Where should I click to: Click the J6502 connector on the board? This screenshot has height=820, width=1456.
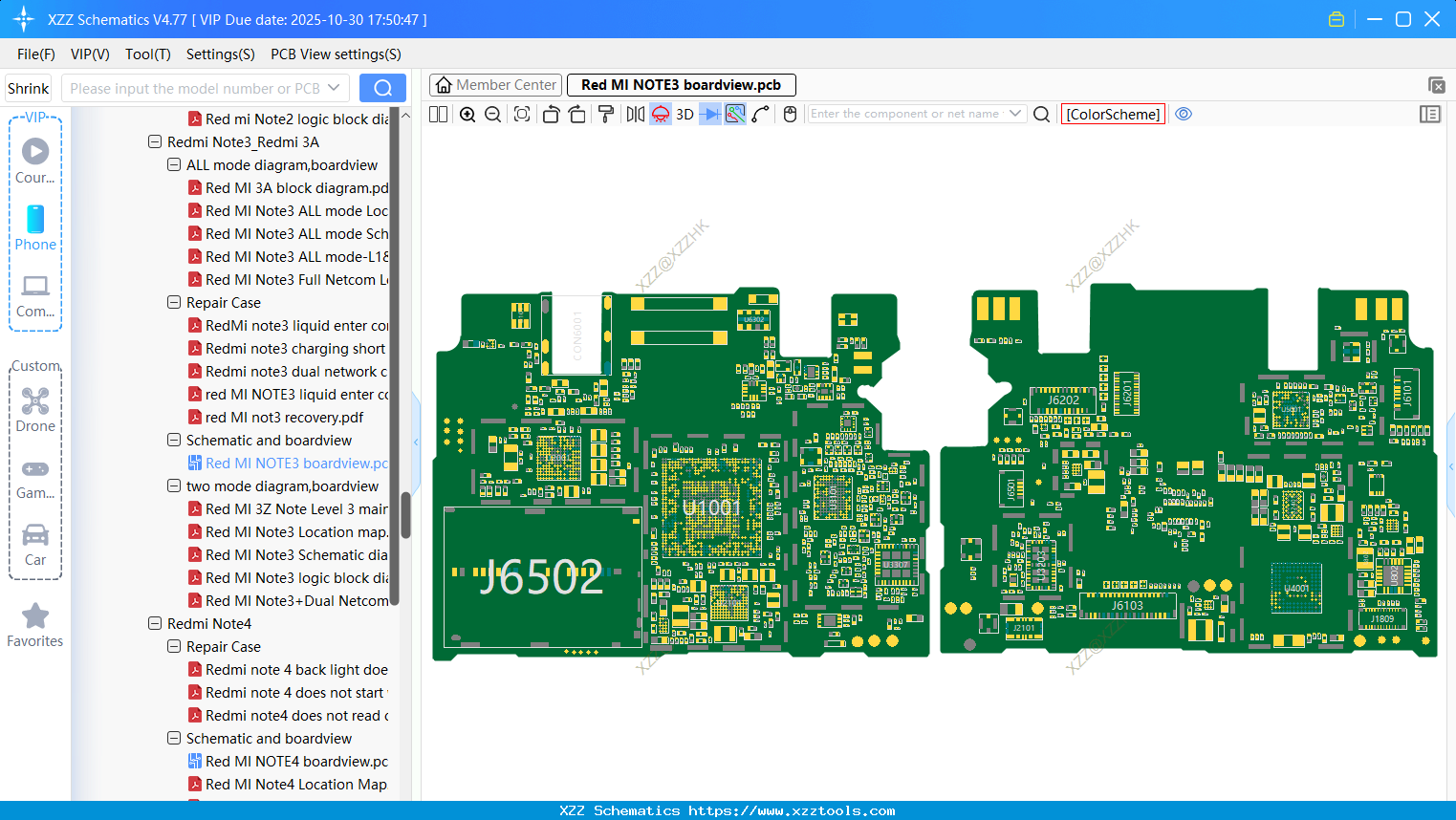542,577
